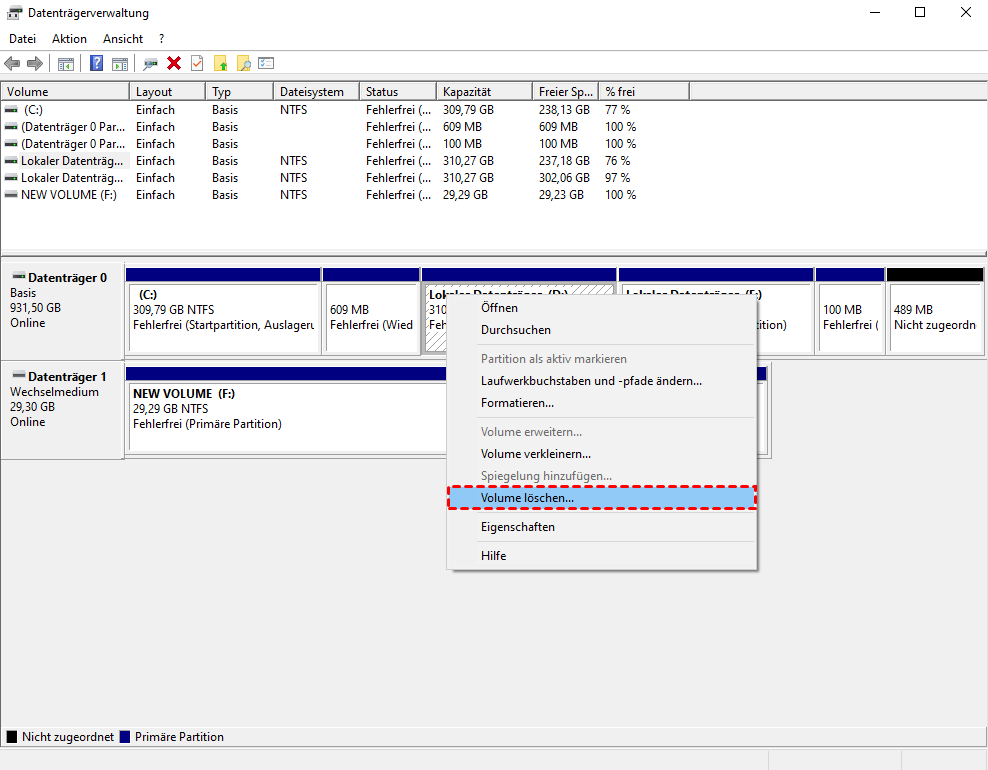This screenshot has width=988, height=770.
Task: Click the Datenträger 1 Wechselmedium disk label
Action: point(62,410)
